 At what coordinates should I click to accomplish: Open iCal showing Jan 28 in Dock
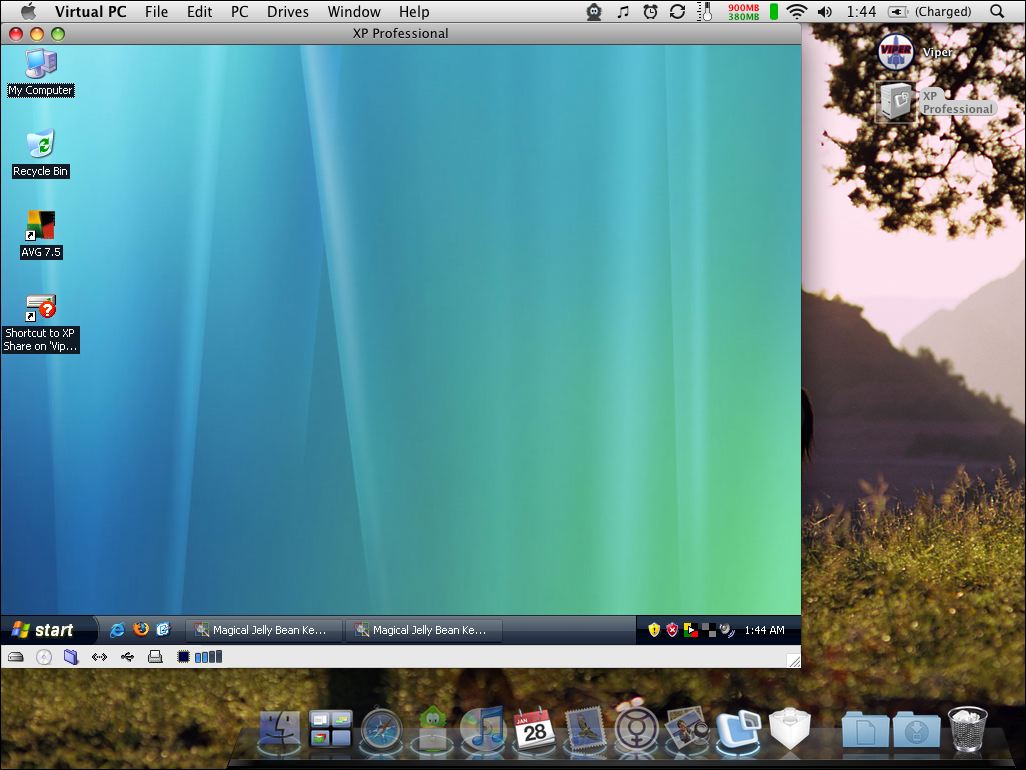[534, 728]
